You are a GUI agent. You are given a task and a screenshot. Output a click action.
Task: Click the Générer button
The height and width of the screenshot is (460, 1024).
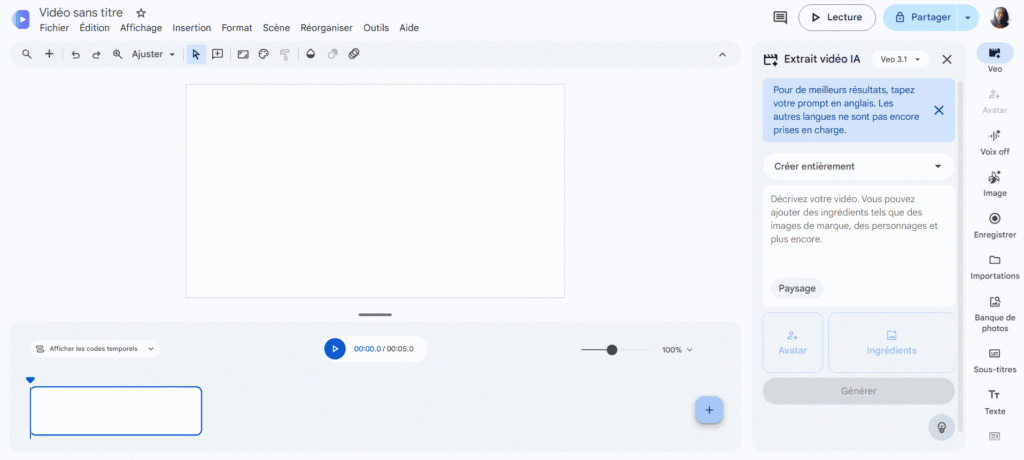point(858,391)
